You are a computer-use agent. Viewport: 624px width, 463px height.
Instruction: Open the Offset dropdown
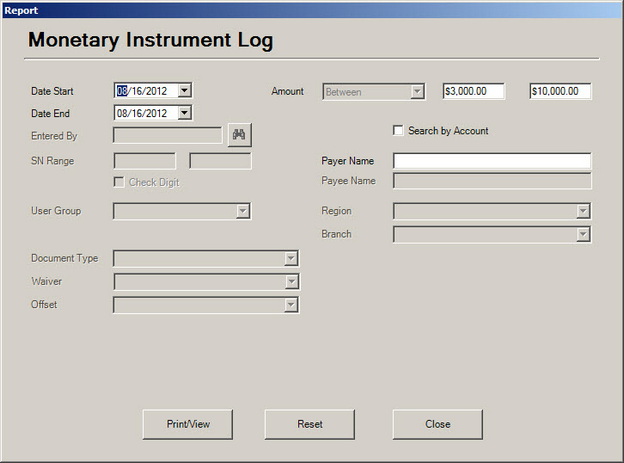click(x=291, y=305)
